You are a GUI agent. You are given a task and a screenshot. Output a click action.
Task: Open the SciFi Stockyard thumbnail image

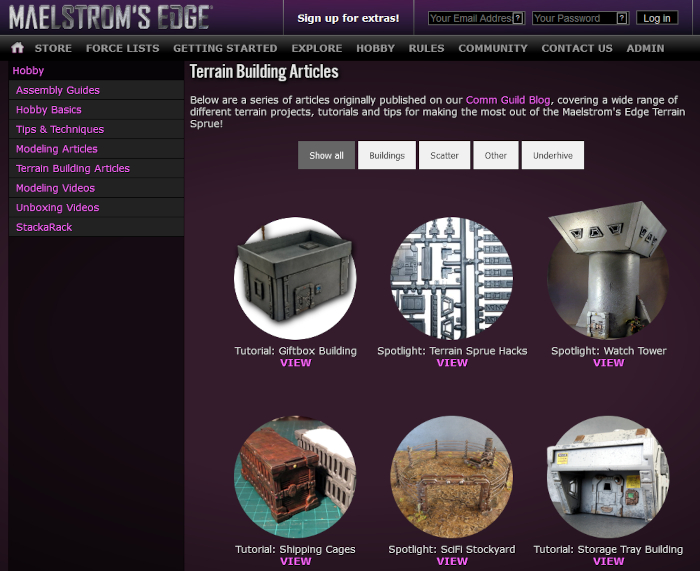pyautogui.click(x=452, y=477)
